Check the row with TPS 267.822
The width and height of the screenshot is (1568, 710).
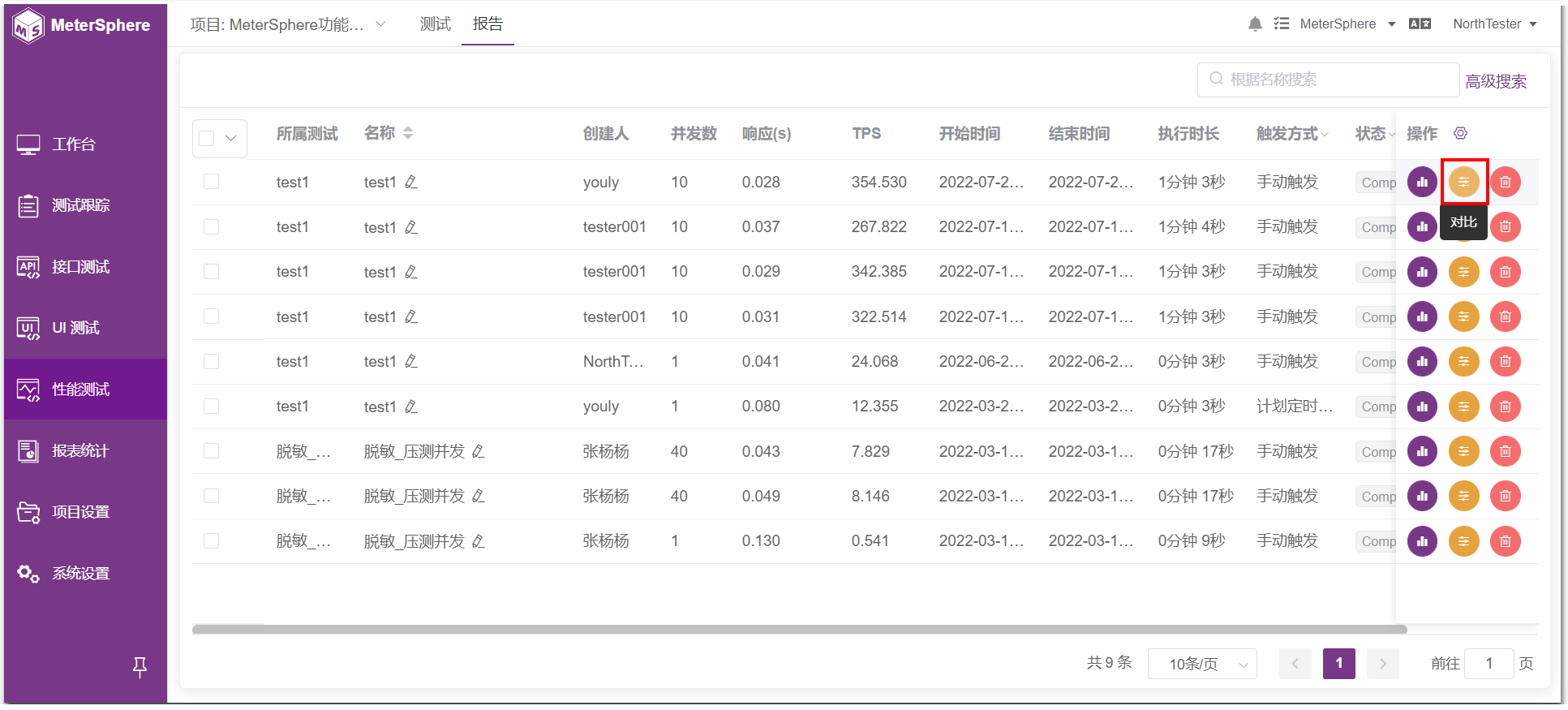pyautogui.click(x=212, y=227)
